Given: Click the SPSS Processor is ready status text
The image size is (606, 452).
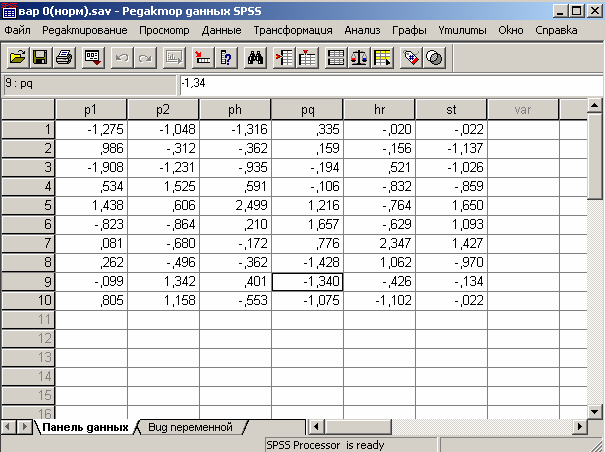Looking at the screenshot, I should (325, 445).
